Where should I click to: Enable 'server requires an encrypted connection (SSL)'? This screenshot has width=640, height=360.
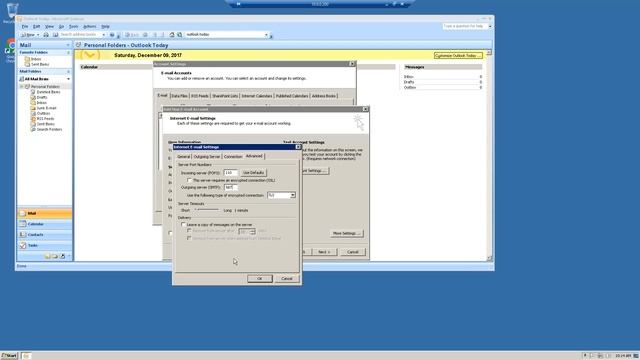point(189,180)
